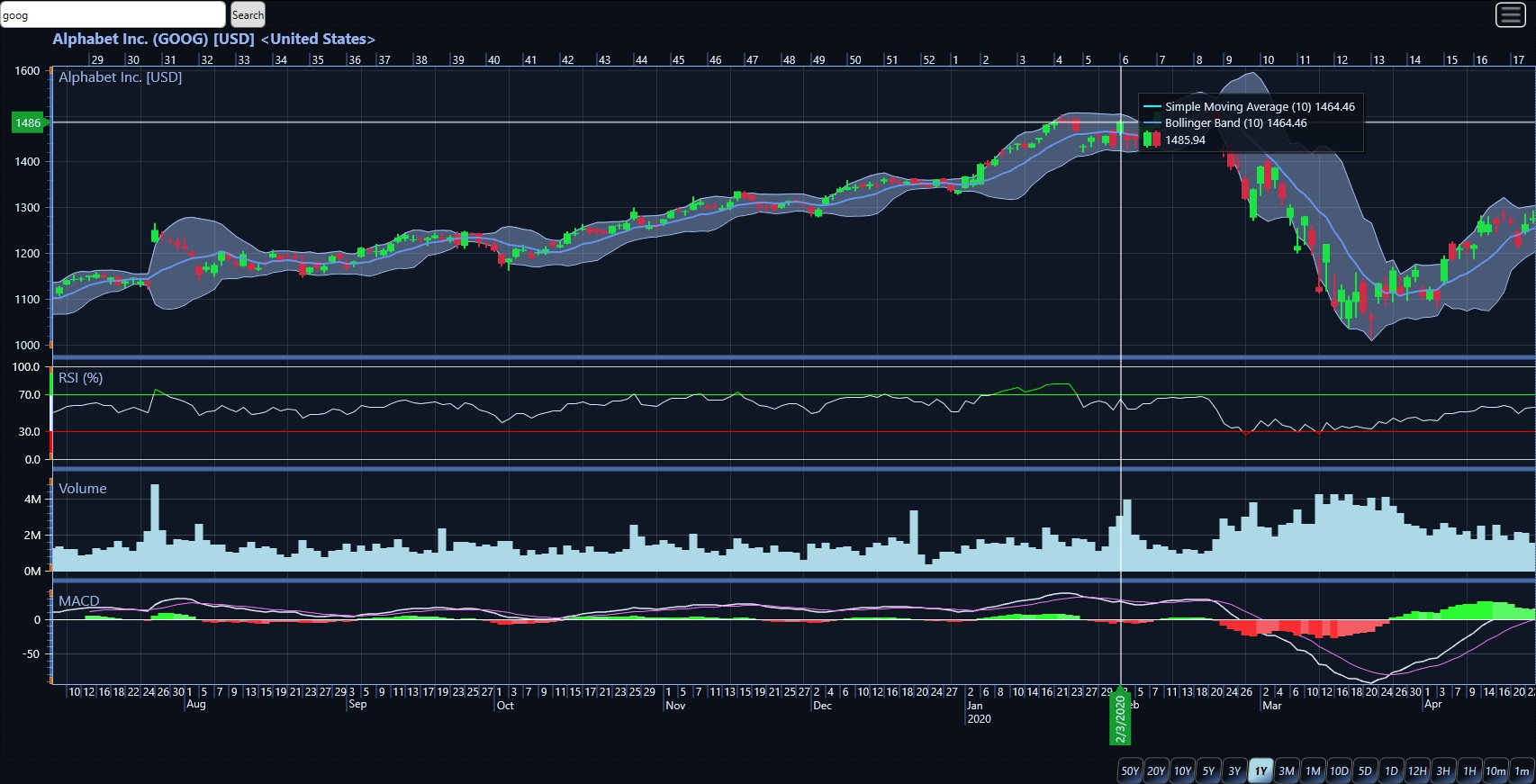
Task: Click the Mar month label
Action: (1271, 705)
